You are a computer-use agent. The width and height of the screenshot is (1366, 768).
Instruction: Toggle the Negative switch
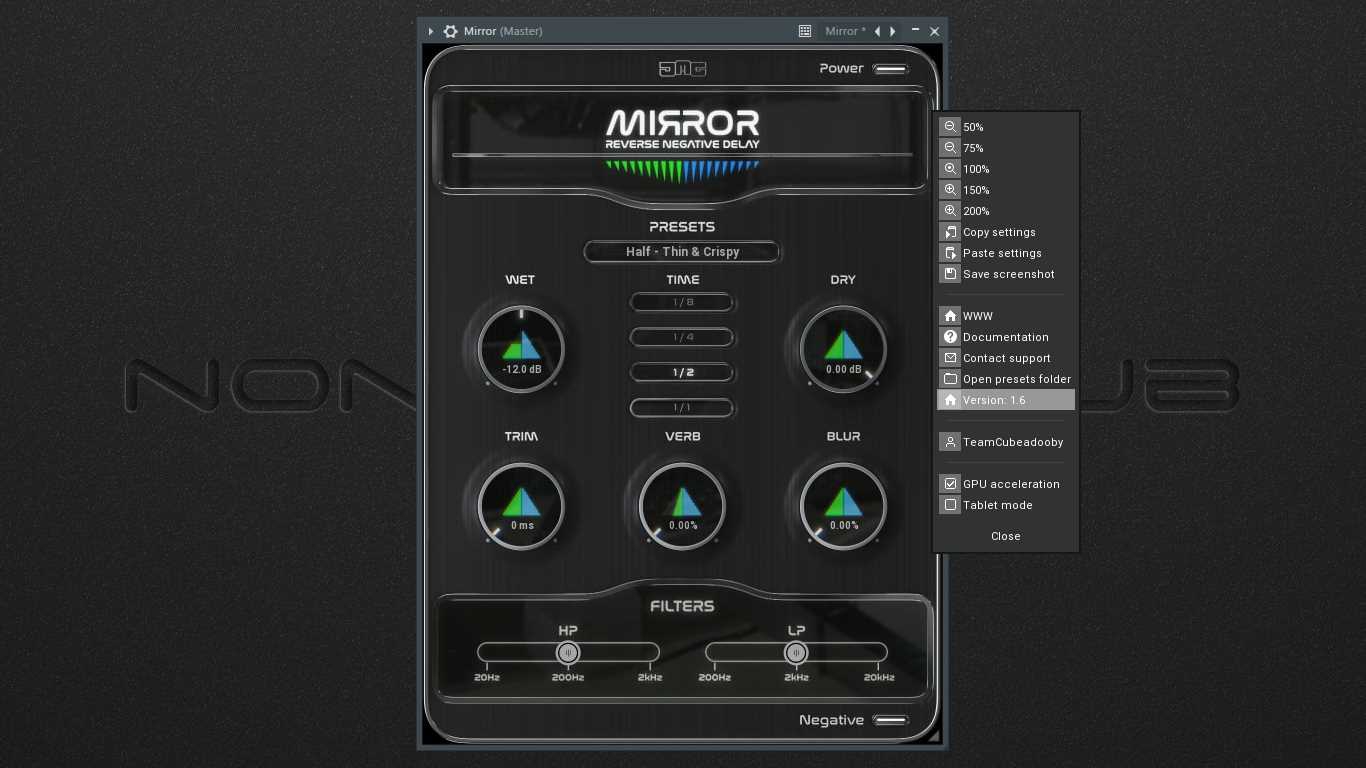890,720
